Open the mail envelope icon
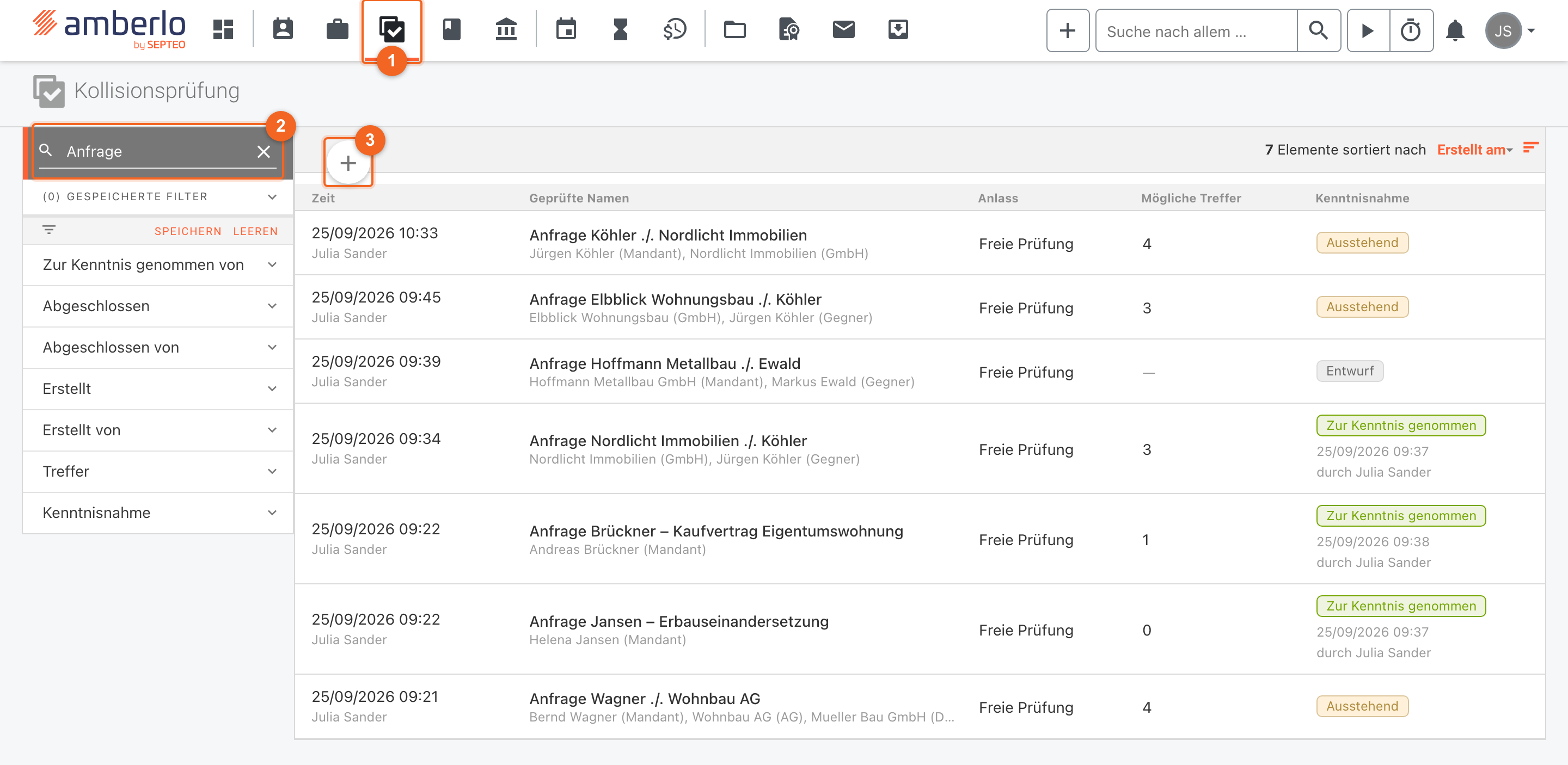The width and height of the screenshot is (1568, 765). click(843, 29)
